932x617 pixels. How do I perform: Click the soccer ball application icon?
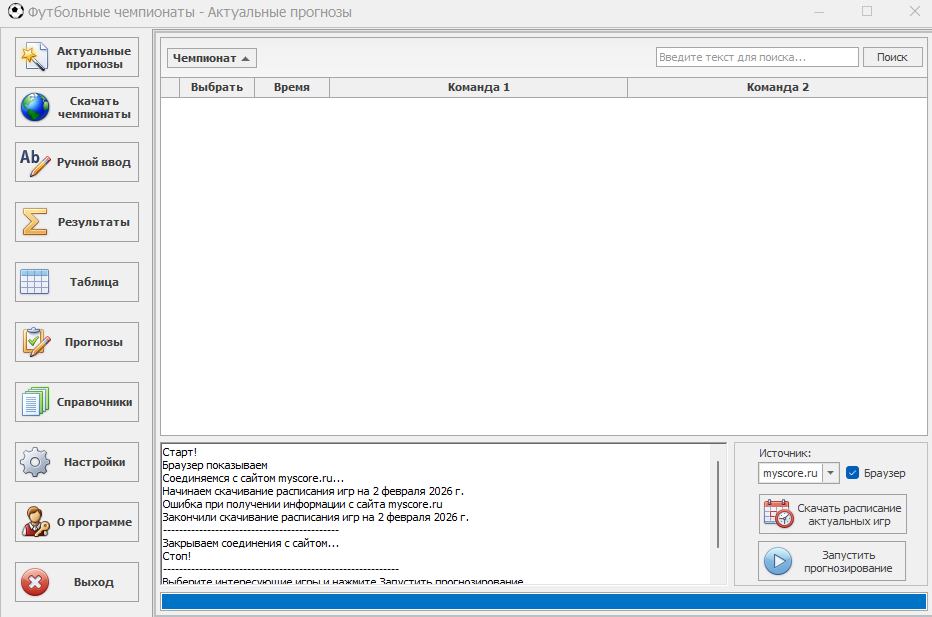click(x=15, y=11)
